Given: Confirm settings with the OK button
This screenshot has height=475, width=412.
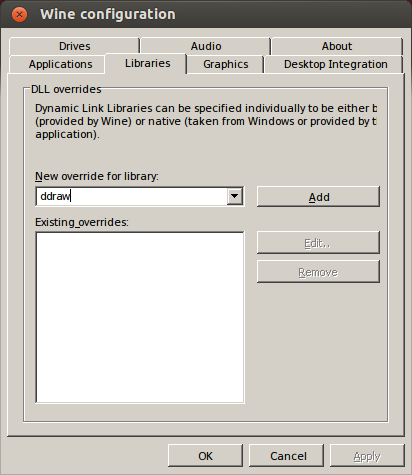Looking at the screenshot, I should point(205,456).
